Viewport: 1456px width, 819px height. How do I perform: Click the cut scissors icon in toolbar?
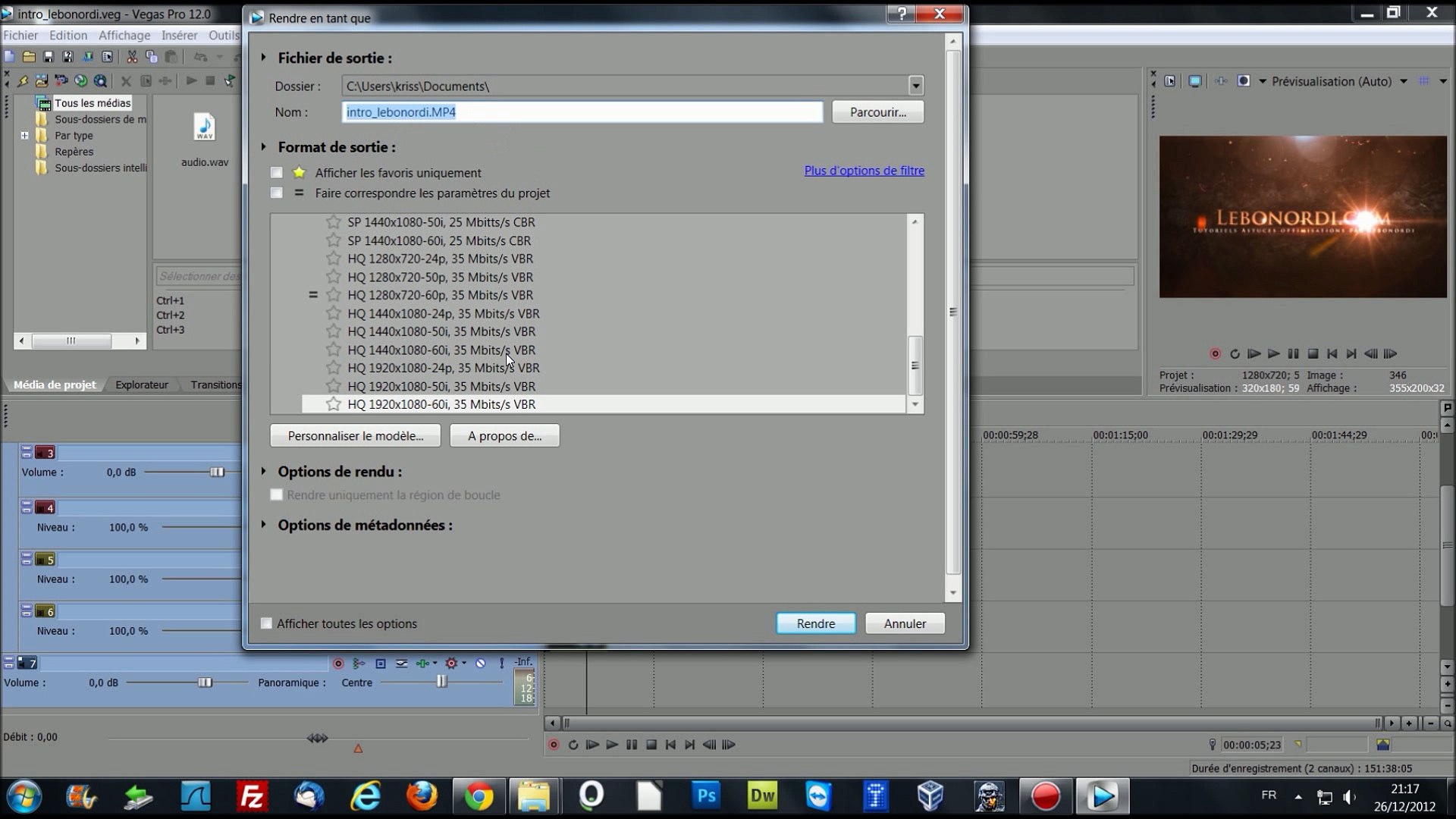pyautogui.click(x=132, y=57)
